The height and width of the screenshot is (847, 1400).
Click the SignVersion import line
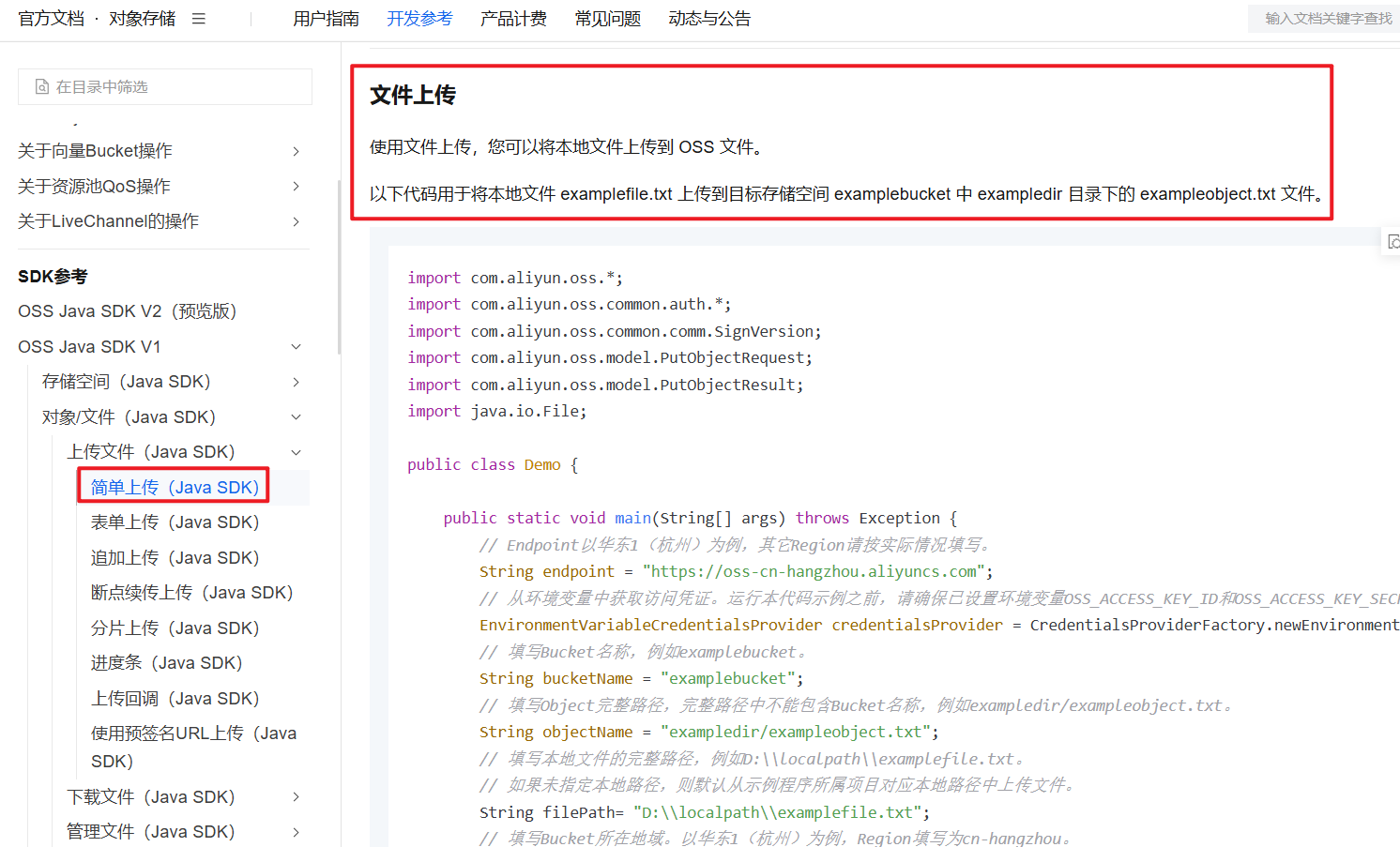tap(615, 332)
